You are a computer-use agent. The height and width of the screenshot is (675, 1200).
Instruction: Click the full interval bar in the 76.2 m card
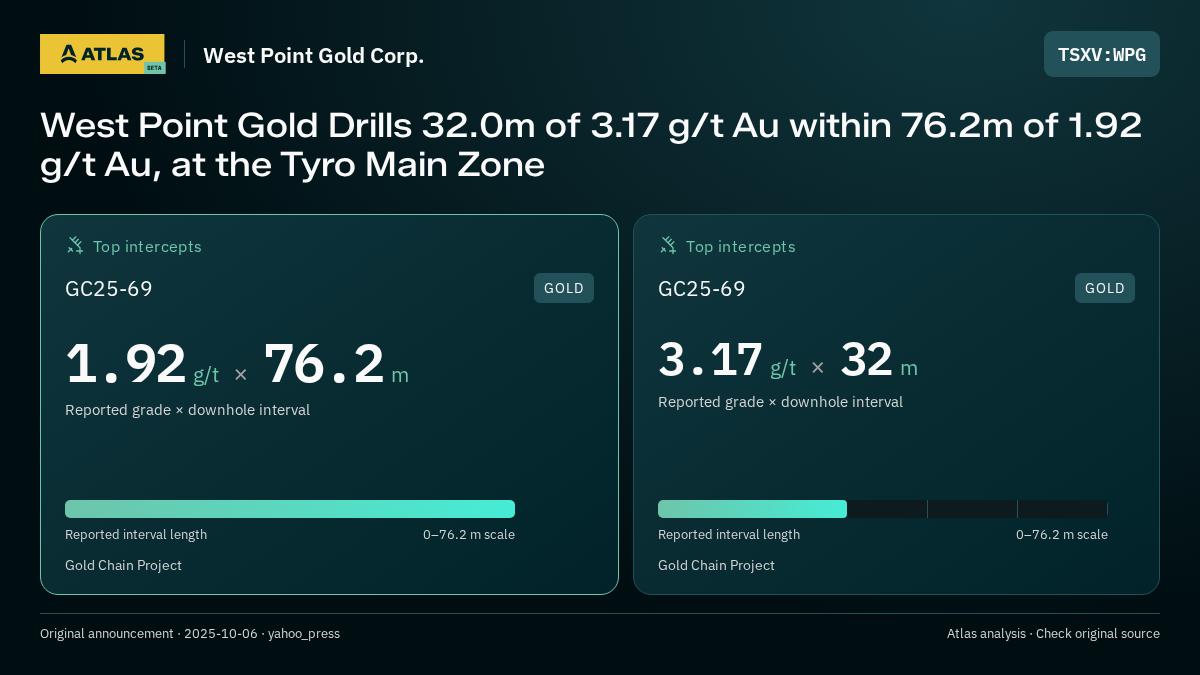pyautogui.click(x=290, y=509)
